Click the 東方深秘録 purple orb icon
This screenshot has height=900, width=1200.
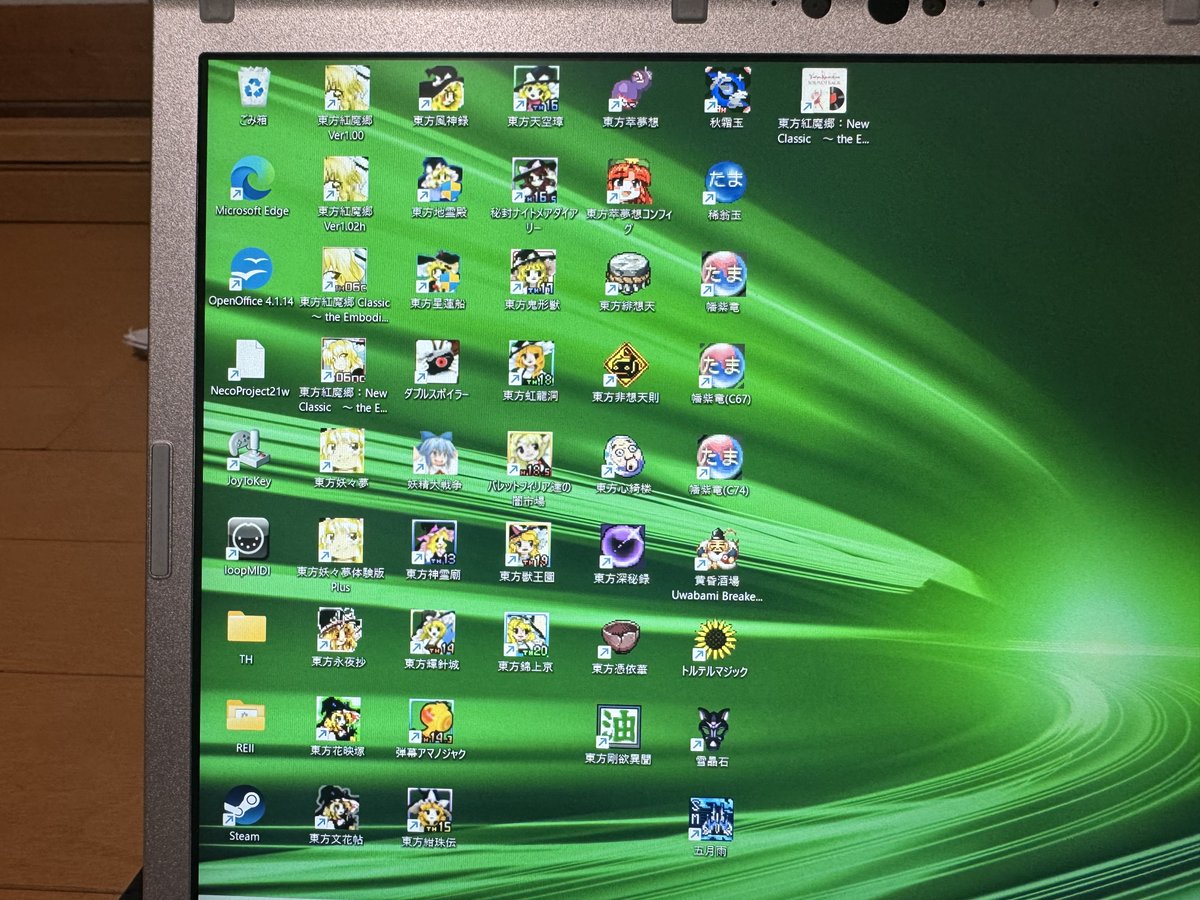622,546
